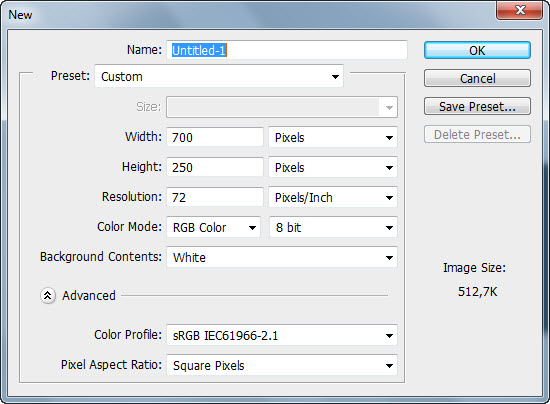Open the Background Contents dropdown
The height and width of the screenshot is (404, 550).
coord(282,257)
